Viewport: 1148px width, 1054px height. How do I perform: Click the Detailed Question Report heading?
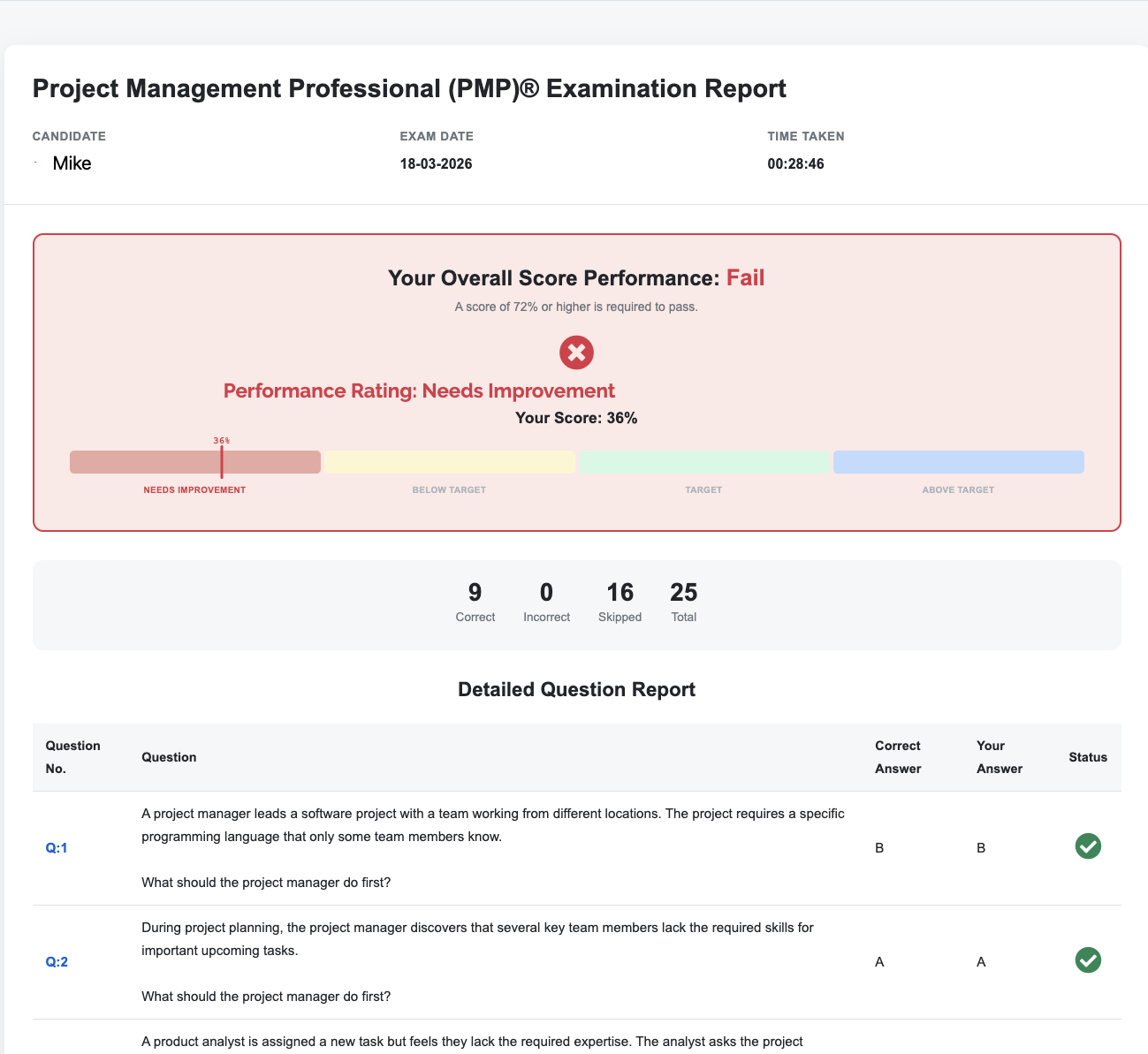click(576, 690)
